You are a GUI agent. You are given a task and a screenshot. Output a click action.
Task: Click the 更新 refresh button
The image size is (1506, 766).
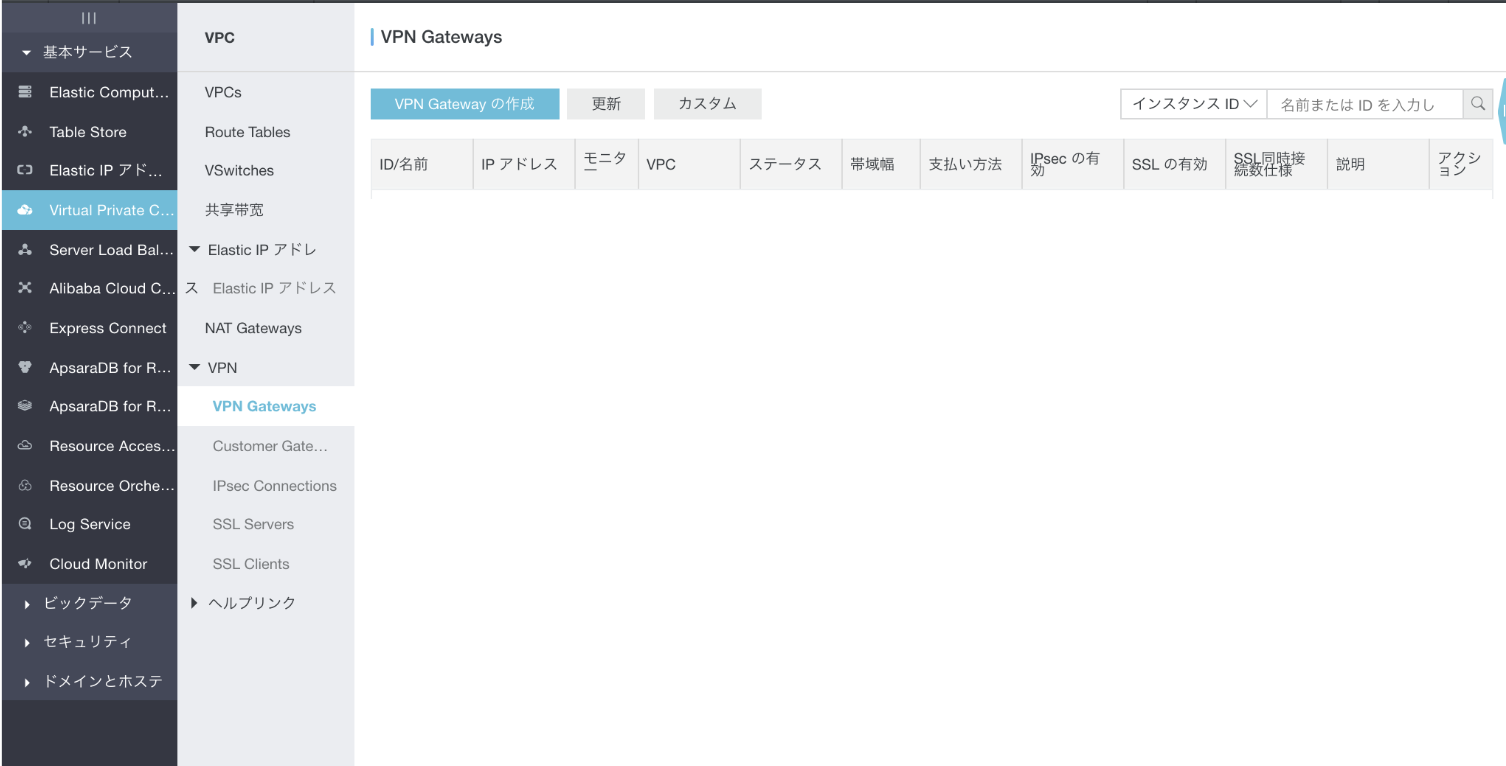tap(606, 104)
